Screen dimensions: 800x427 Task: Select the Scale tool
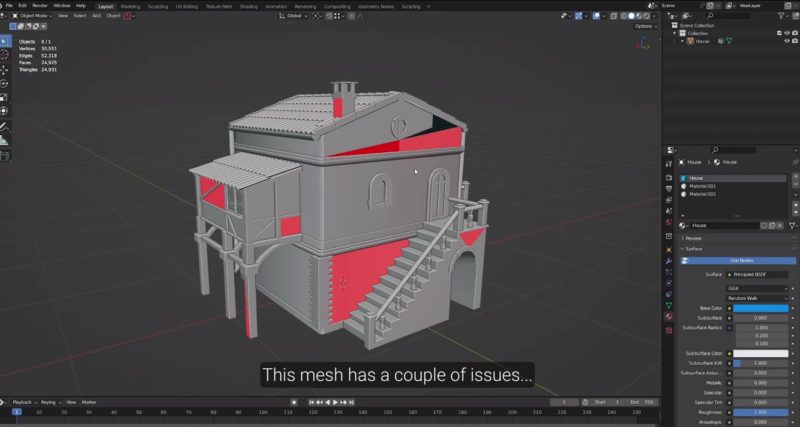click(x=4, y=97)
